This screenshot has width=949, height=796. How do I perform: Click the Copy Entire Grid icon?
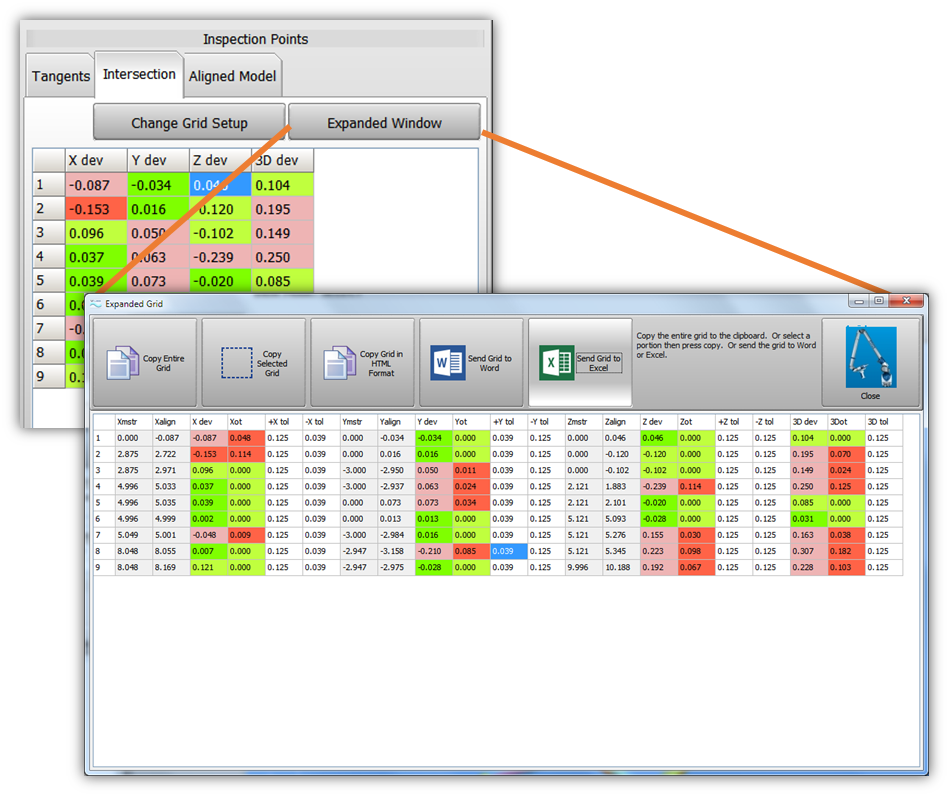[x=124, y=362]
